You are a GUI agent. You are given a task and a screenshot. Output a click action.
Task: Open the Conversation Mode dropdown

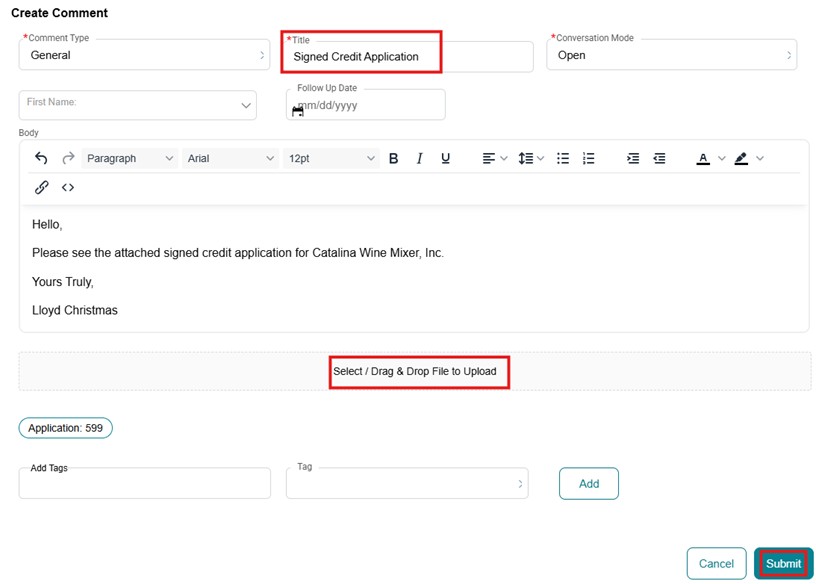671,55
